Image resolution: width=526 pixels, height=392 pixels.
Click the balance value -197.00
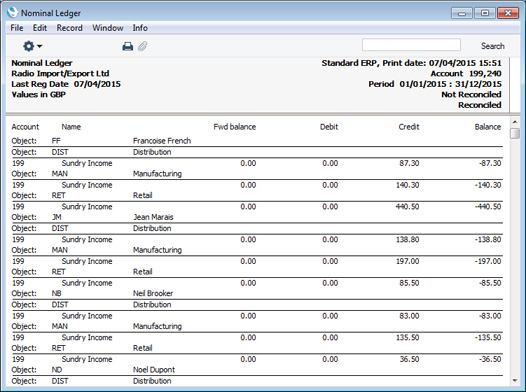point(488,261)
